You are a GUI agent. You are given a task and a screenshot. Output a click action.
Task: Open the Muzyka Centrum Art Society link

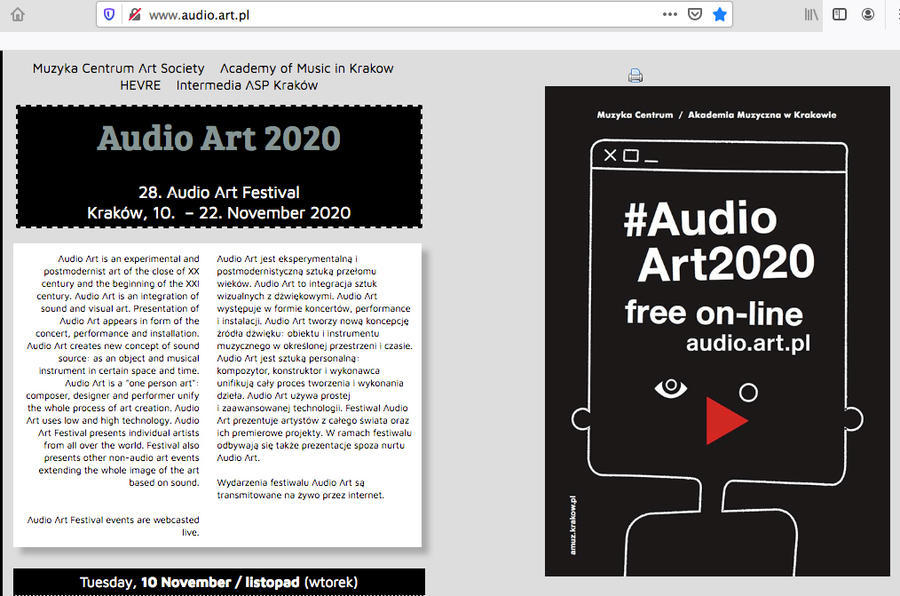tap(118, 68)
